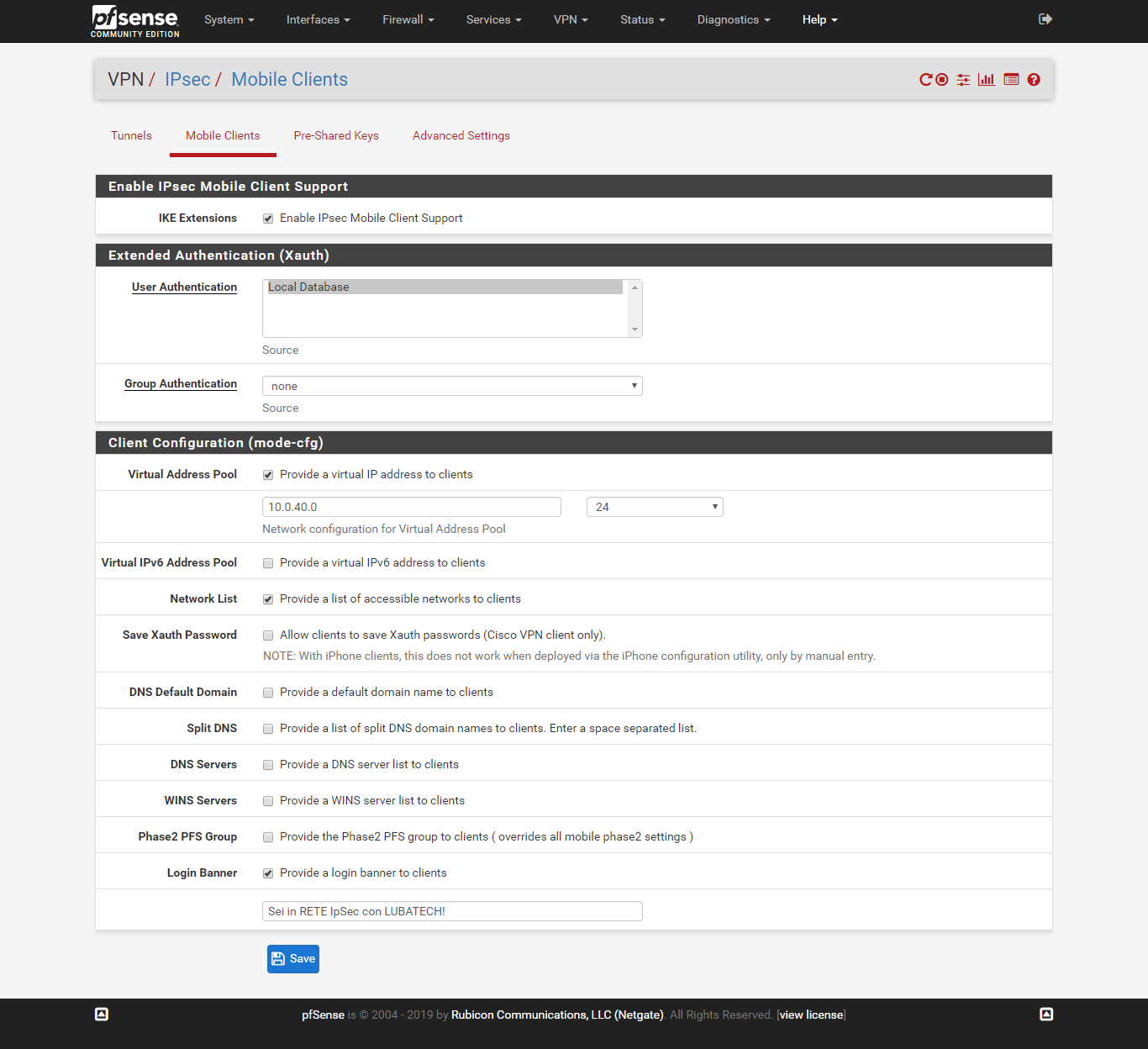The height and width of the screenshot is (1049, 1148).
Task: Toggle Provide a virtual IP address checkbox
Action: [268, 475]
